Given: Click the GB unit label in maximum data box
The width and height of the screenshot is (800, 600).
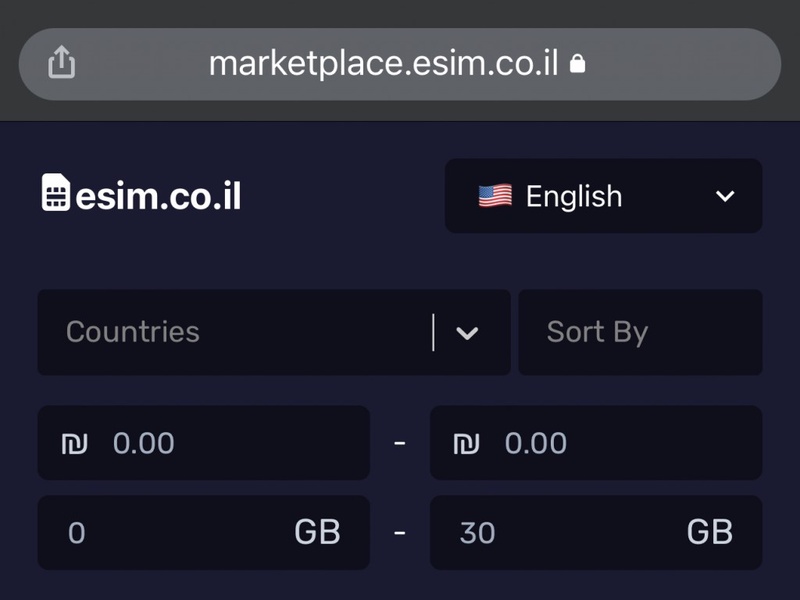Looking at the screenshot, I should click(709, 533).
